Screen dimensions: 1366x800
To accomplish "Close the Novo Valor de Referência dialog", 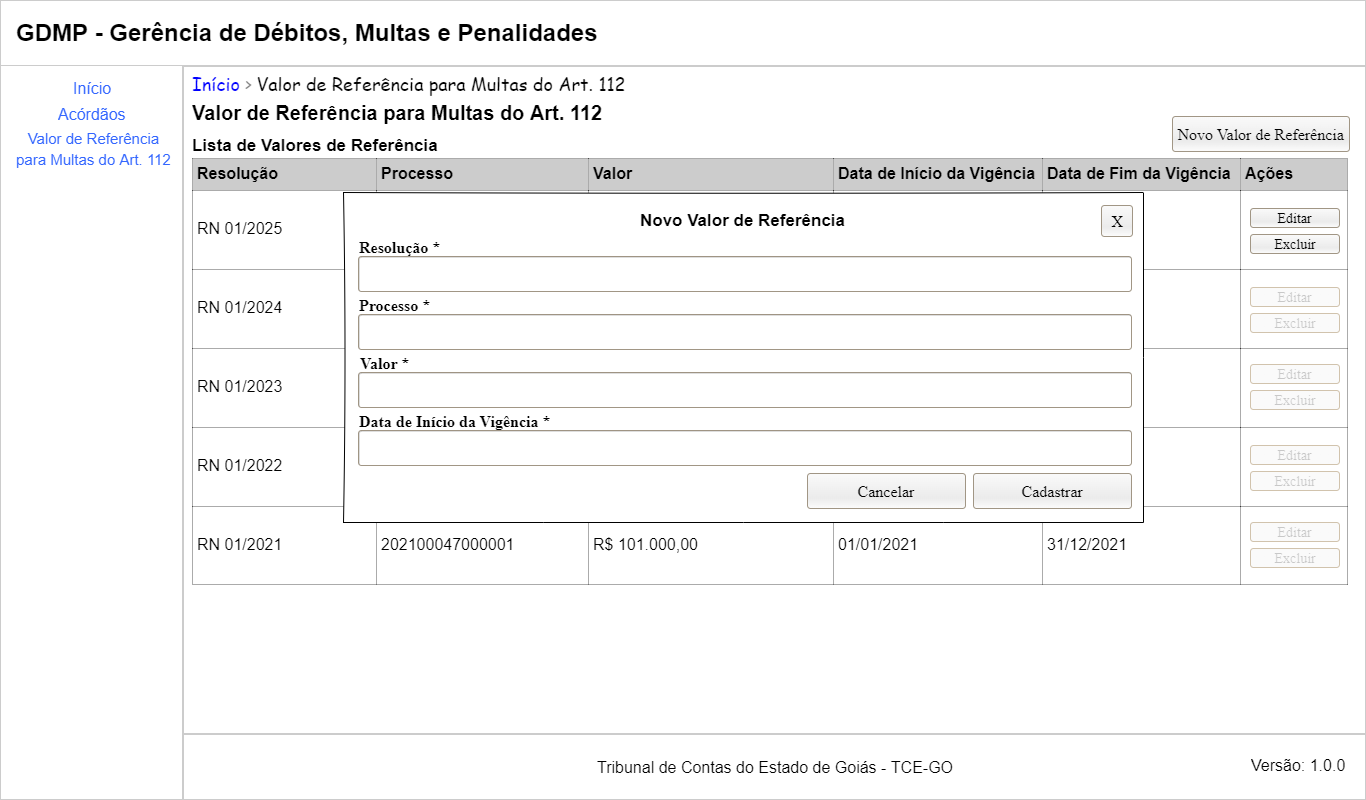I will pos(1117,221).
